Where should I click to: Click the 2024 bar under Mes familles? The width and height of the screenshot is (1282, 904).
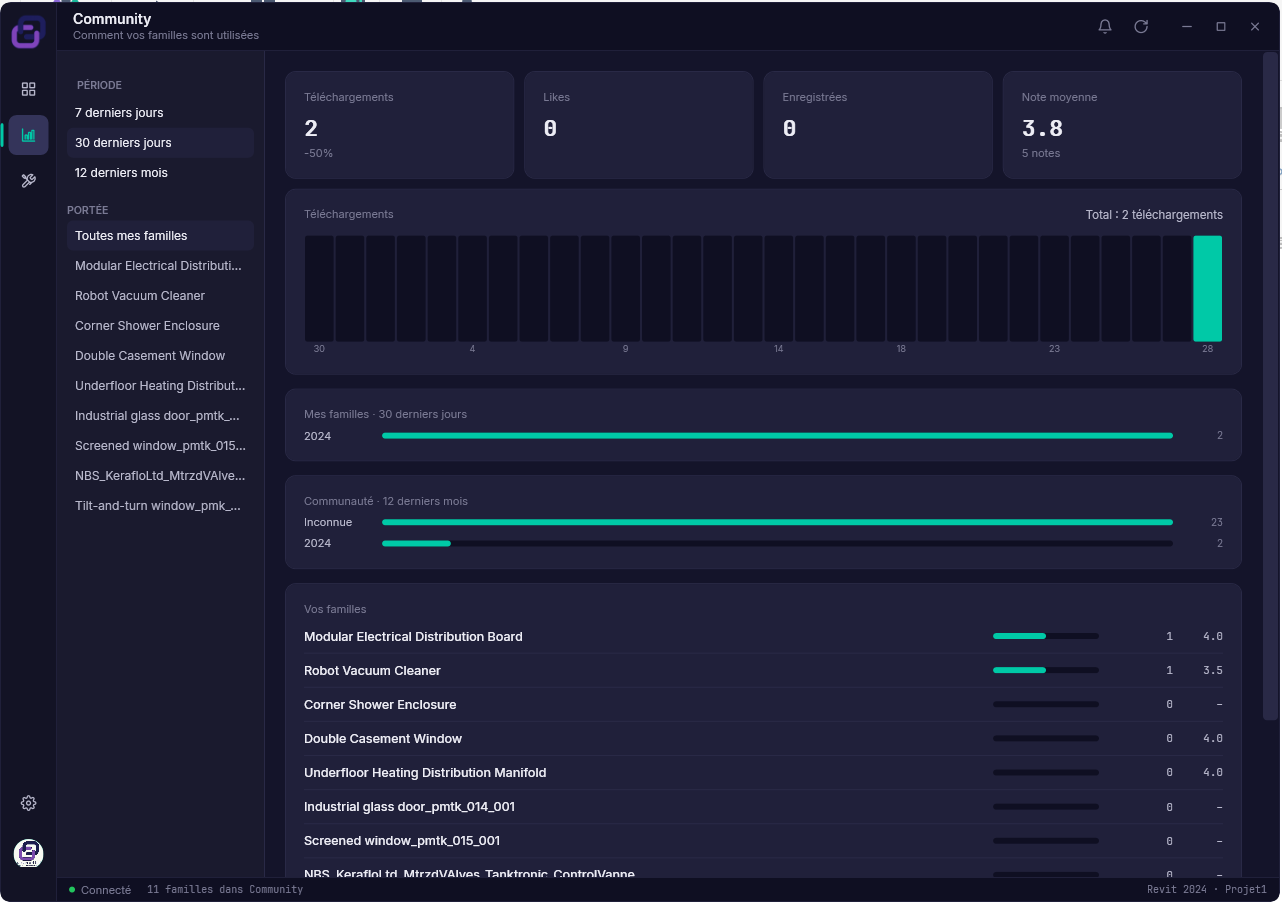pos(777,436)
